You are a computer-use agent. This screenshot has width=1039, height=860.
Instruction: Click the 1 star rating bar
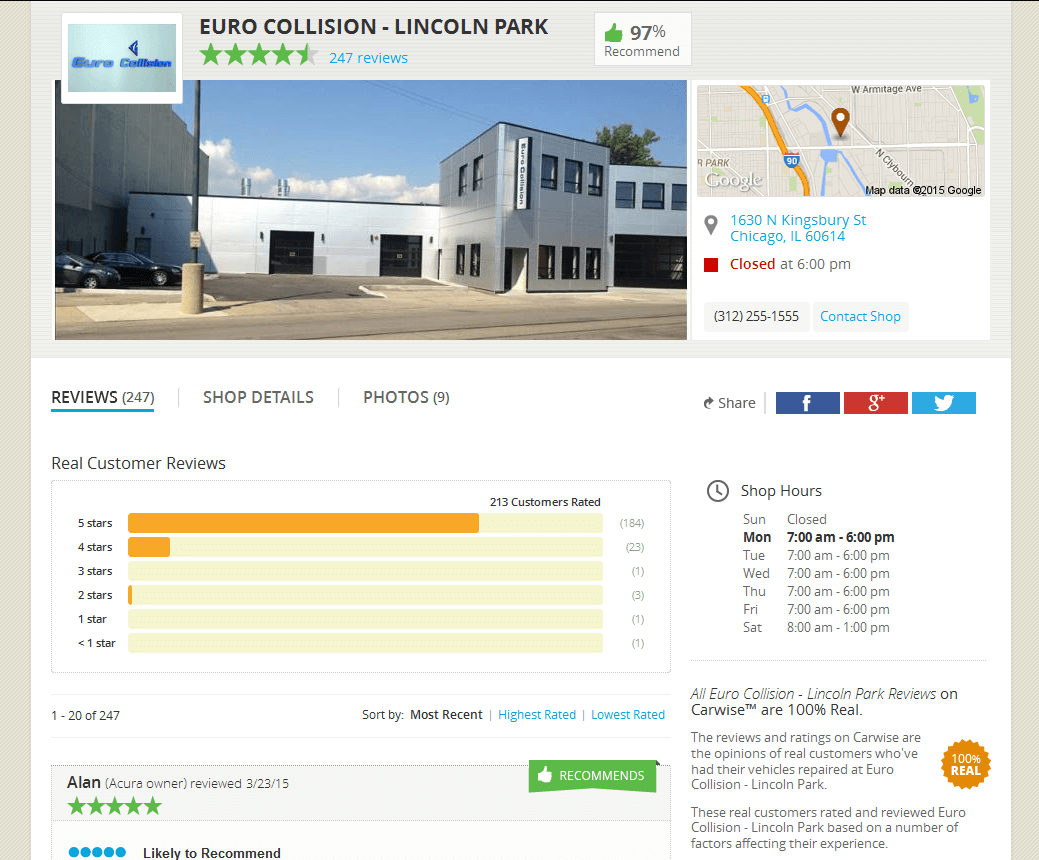click(x=365, y=619)
